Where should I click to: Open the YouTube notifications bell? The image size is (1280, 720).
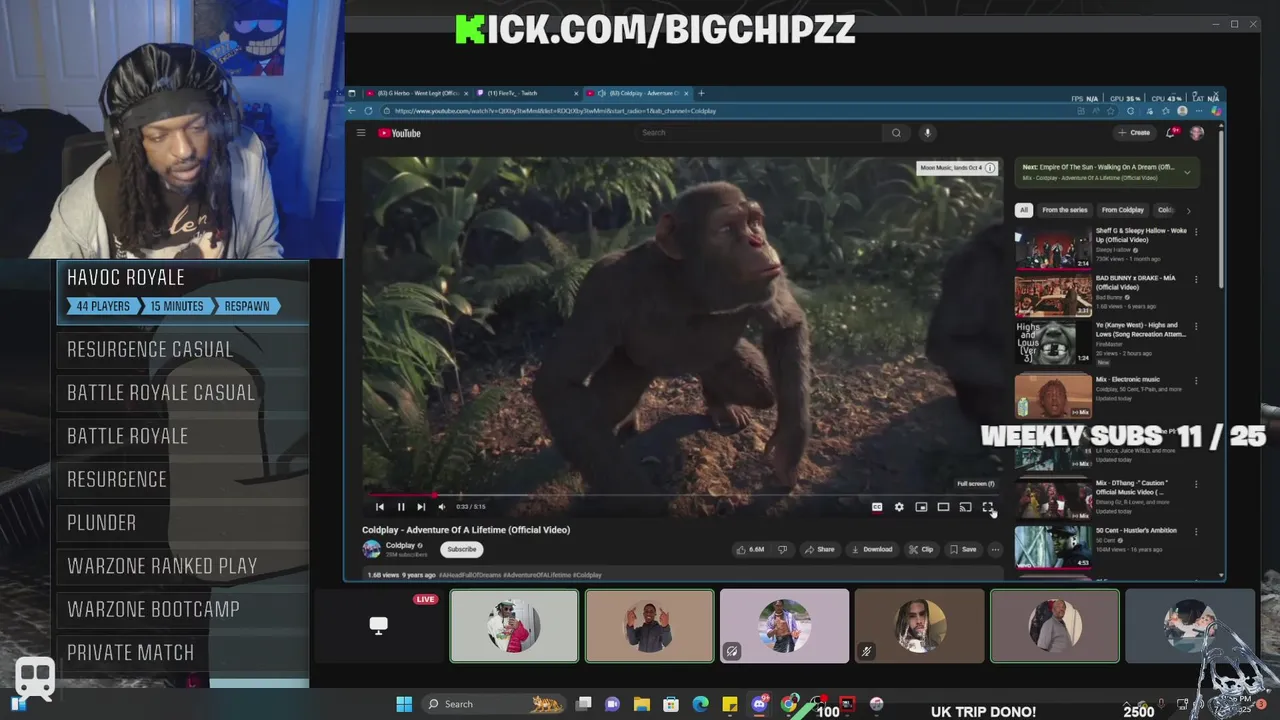(x=1171, y=132)
